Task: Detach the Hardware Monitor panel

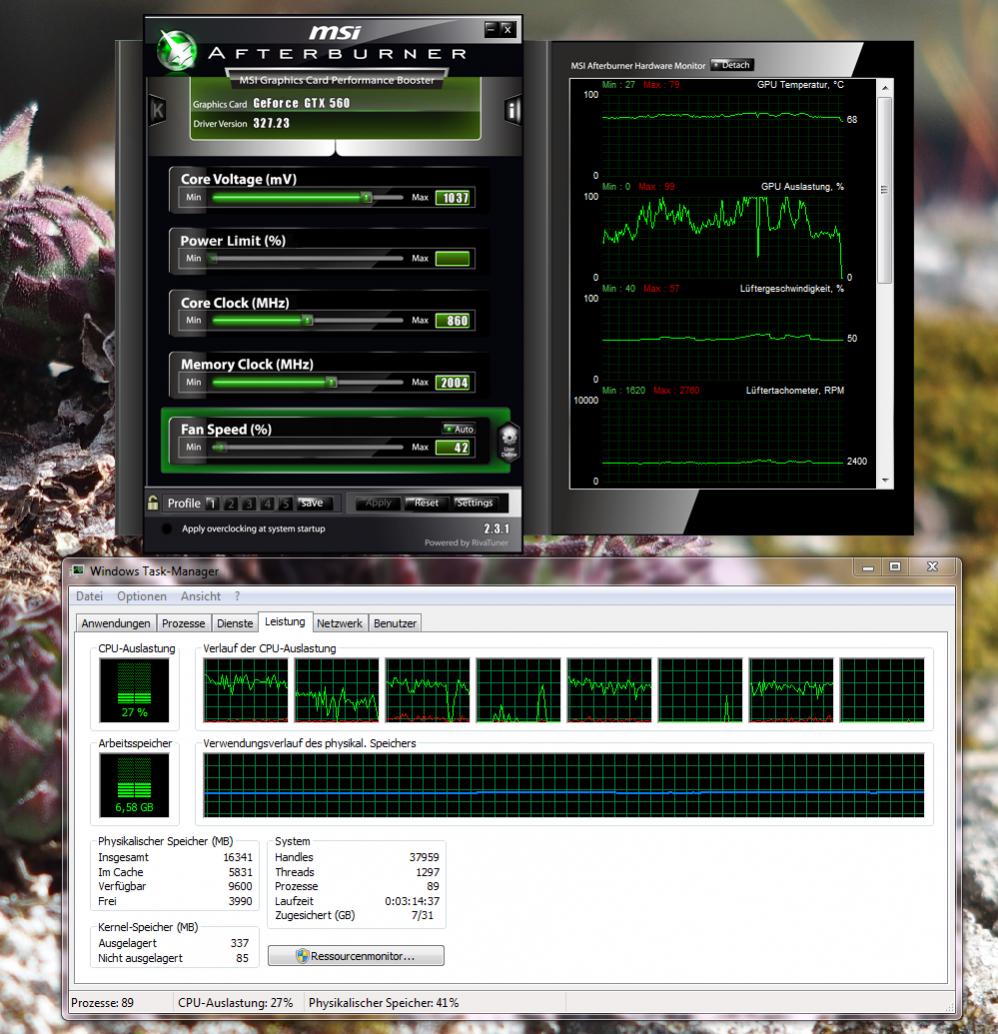Action: (732, 65)
